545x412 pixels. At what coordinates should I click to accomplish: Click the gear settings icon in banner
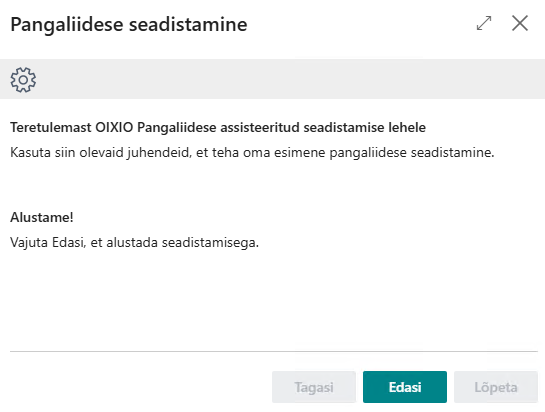[23, 80]
